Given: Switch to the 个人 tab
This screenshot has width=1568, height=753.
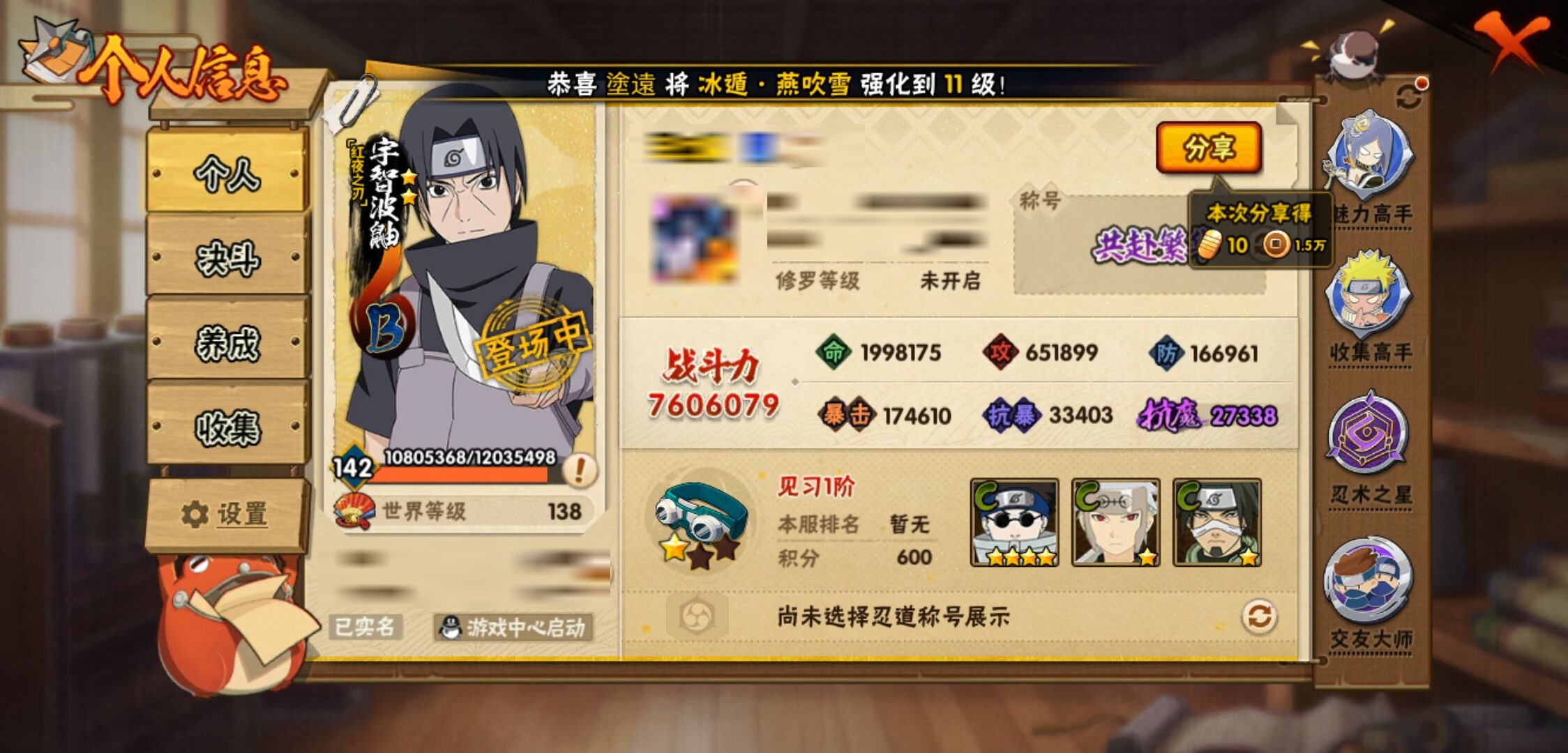Looking at the screenshot, I should (x=227, y=172).
